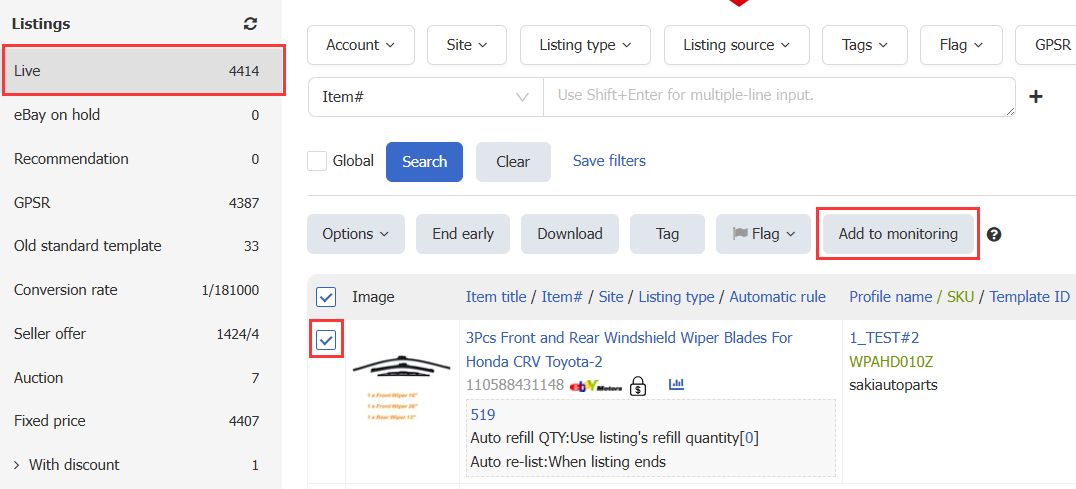Click the Save filters link
Image resolution: width=1076 pixels, height=489 pixels.
click(609, 161)
